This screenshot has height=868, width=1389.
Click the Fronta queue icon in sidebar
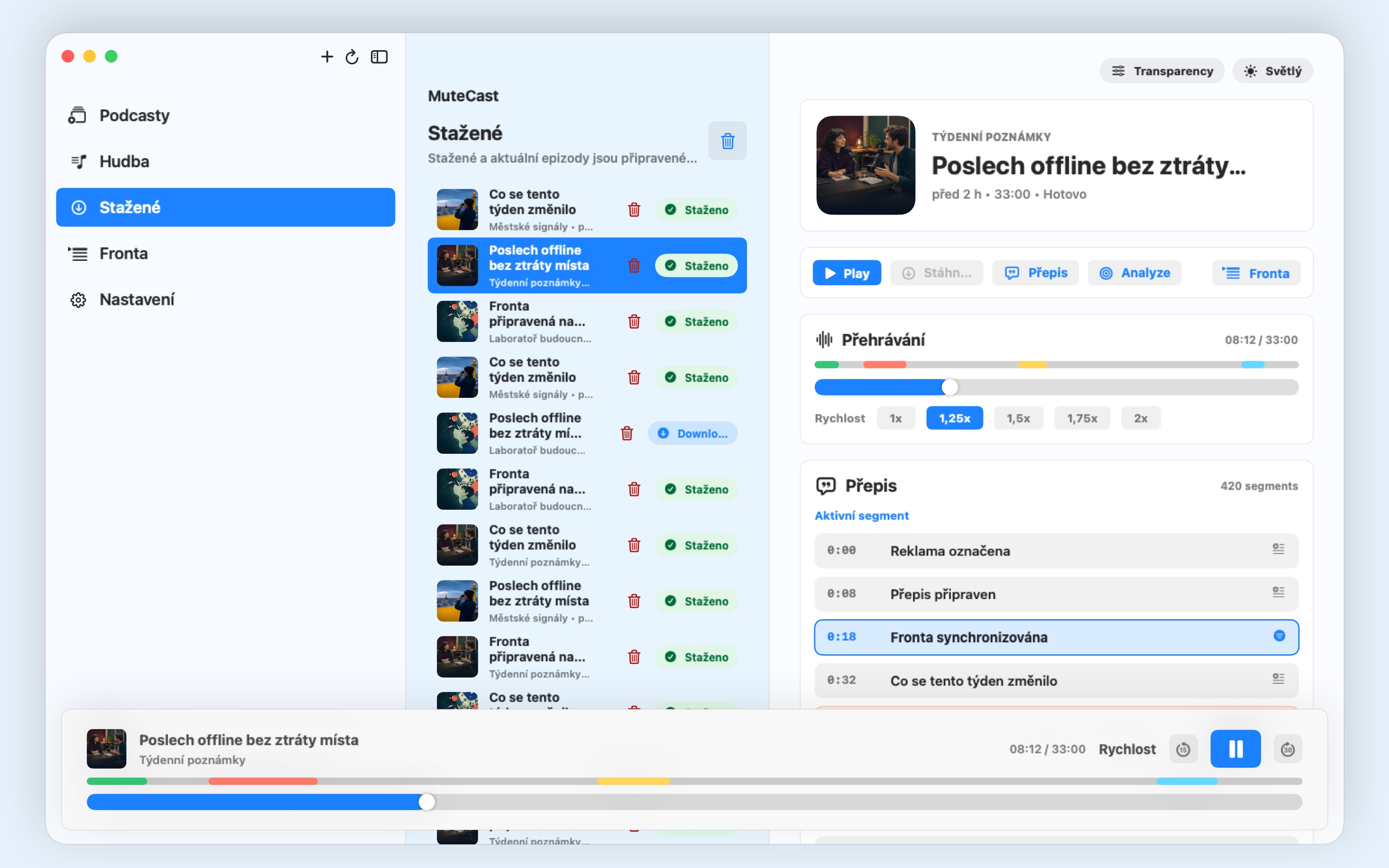tap(78, 253)
